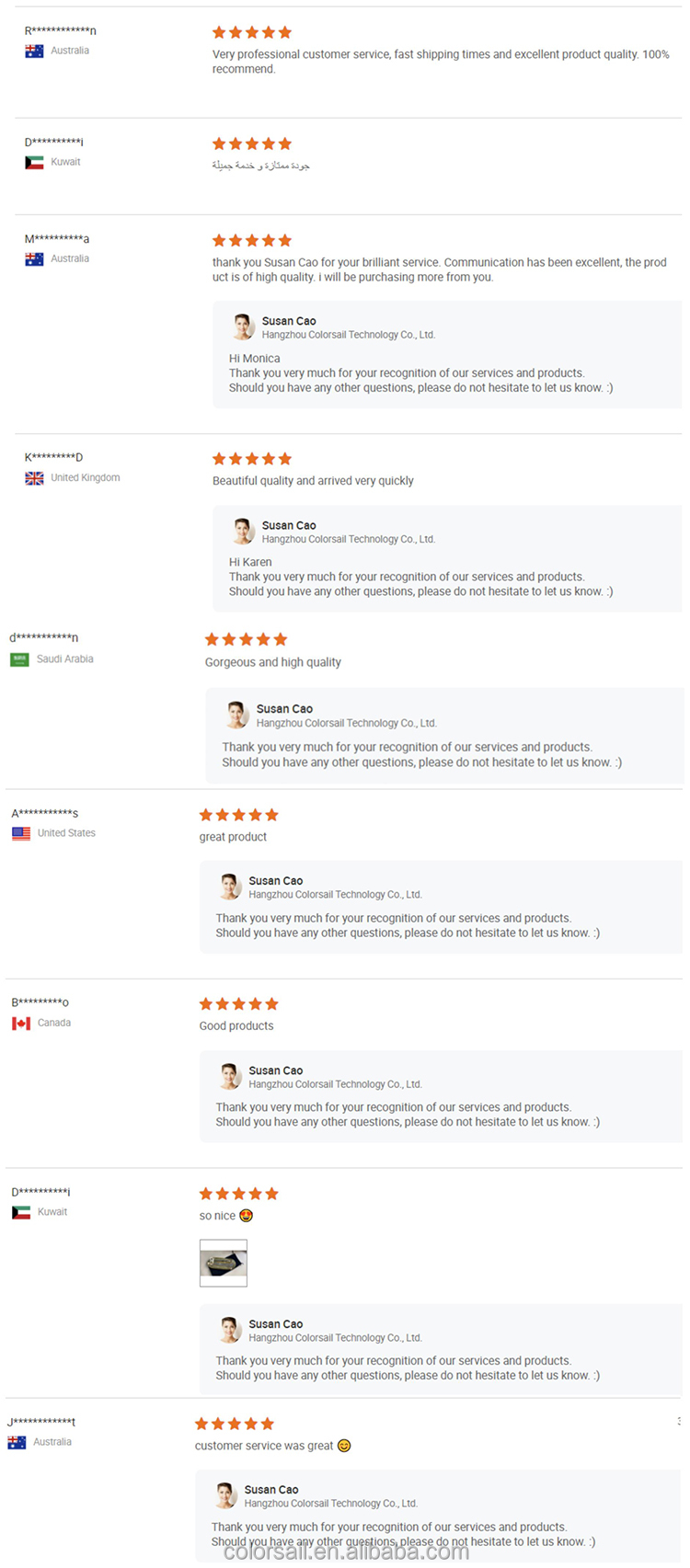Click Susan Cao's avatar in the reply to Monica

click(243, 327)
